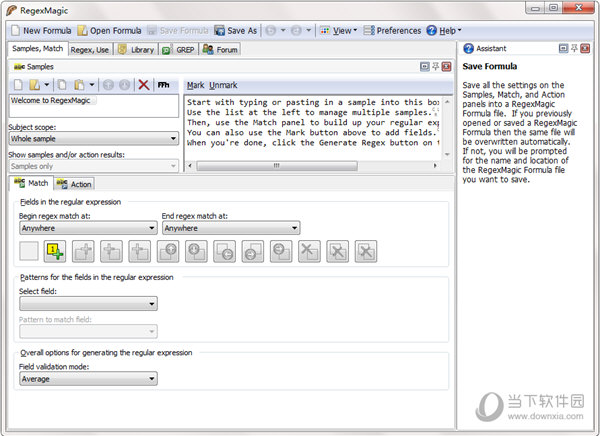Click the Redo arrow in main toolbar
Image resolution: width=600 pixels, height=436 pixels.
click(x=296, y=31)
